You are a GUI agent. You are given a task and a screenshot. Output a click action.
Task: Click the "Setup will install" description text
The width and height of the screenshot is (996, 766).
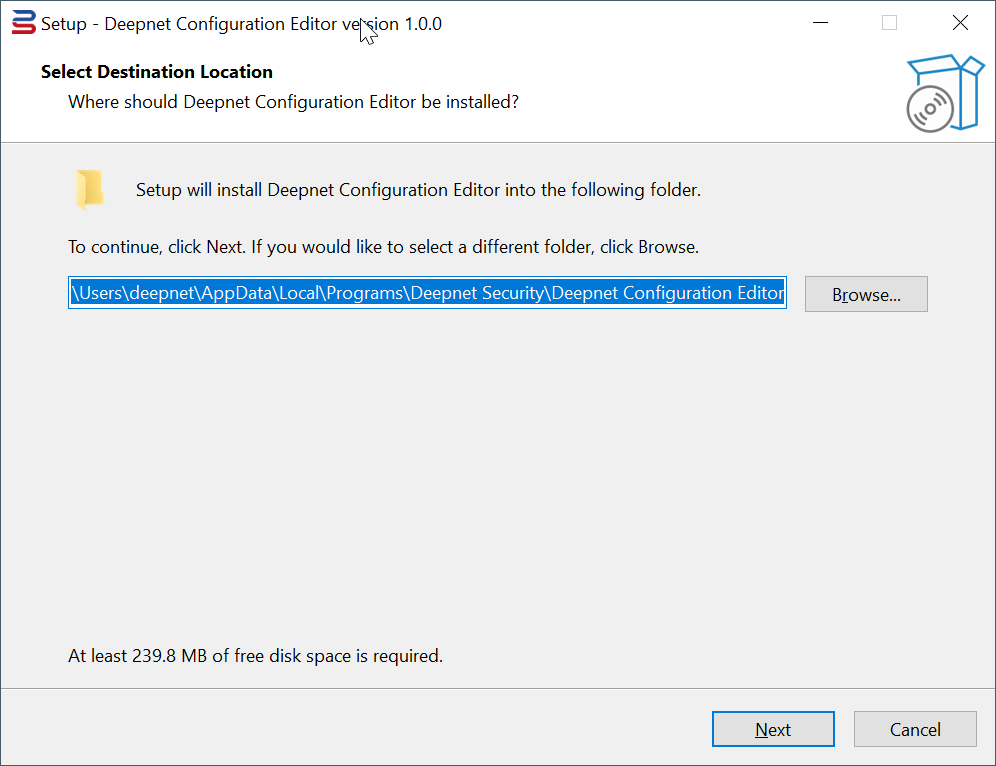(418, 190)
